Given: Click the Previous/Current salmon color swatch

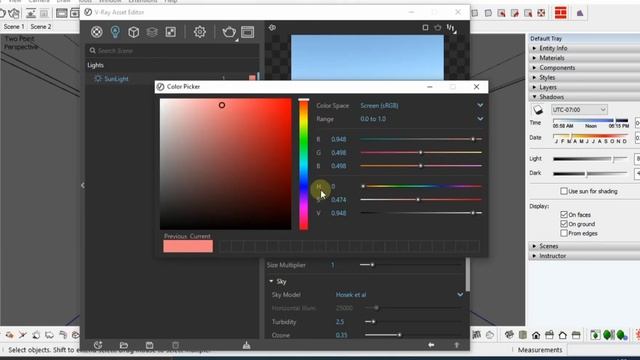Looking at the screenshot, I should point(188,246).
